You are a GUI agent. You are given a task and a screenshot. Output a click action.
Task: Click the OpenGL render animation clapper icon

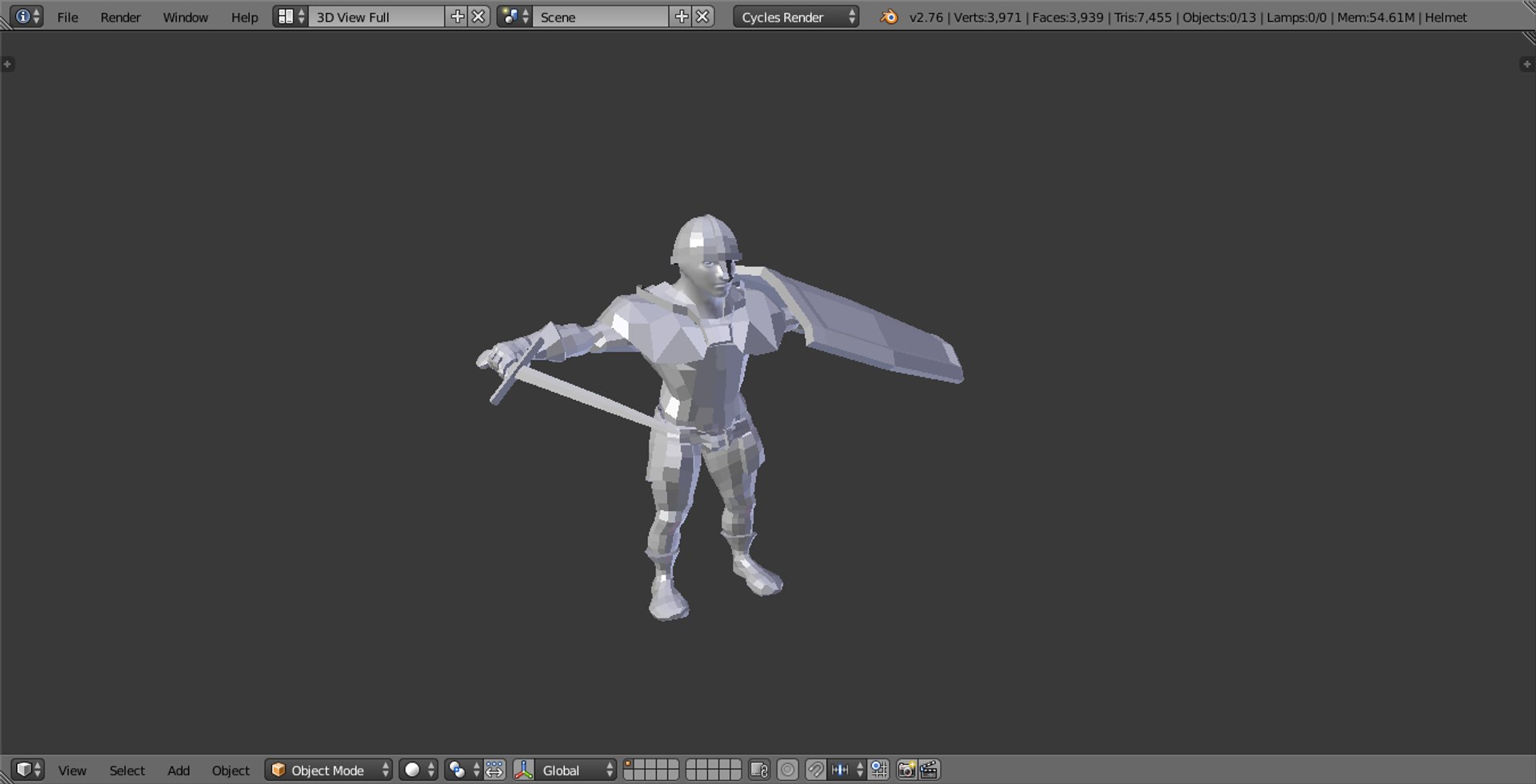[x=929, y=770]
